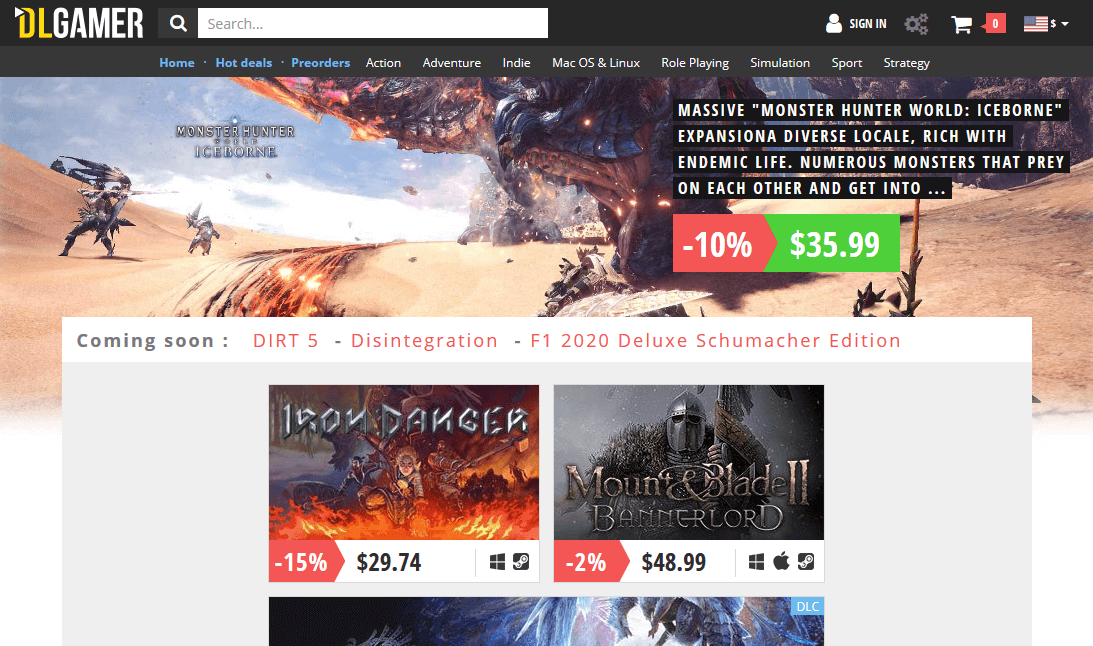Focus the Search input field
The height and width of the screenshot is (646, 1093).
(373, 23)
